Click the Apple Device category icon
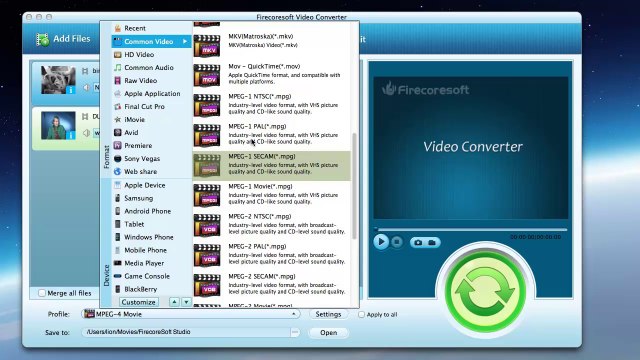The width and height of the screenshot is (640, 360). coord(118,185)
